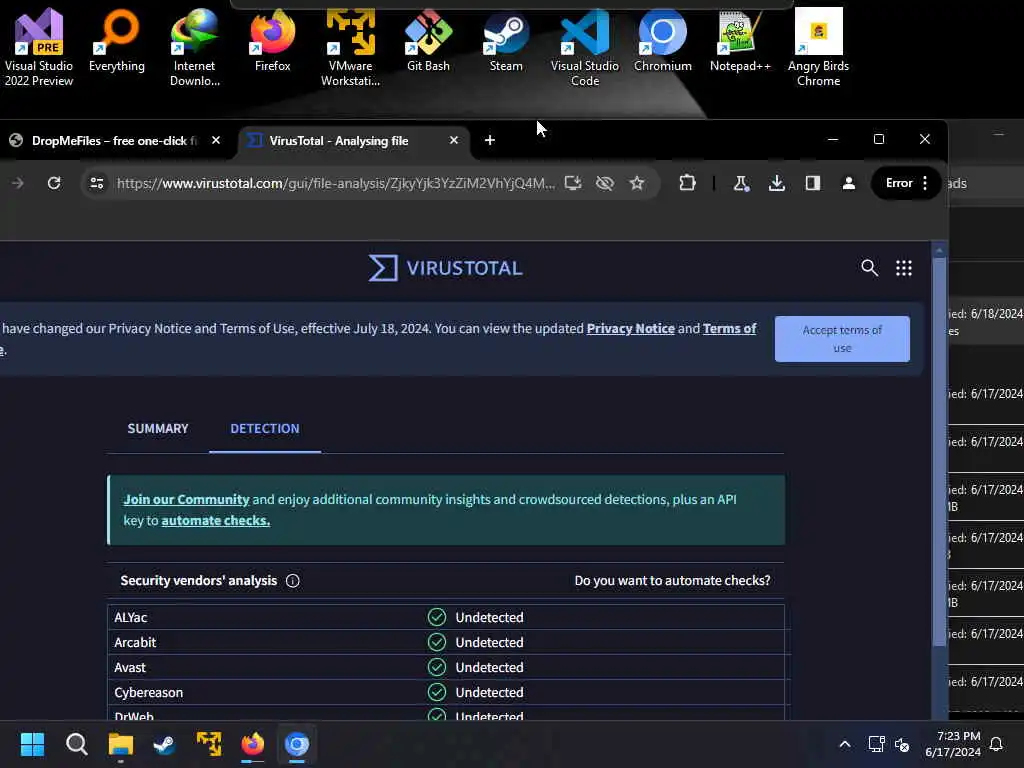Screen dimensions: 1024x768
Task: Open Visual Studio Code desktop shortcut
Action: click(584, 47)
